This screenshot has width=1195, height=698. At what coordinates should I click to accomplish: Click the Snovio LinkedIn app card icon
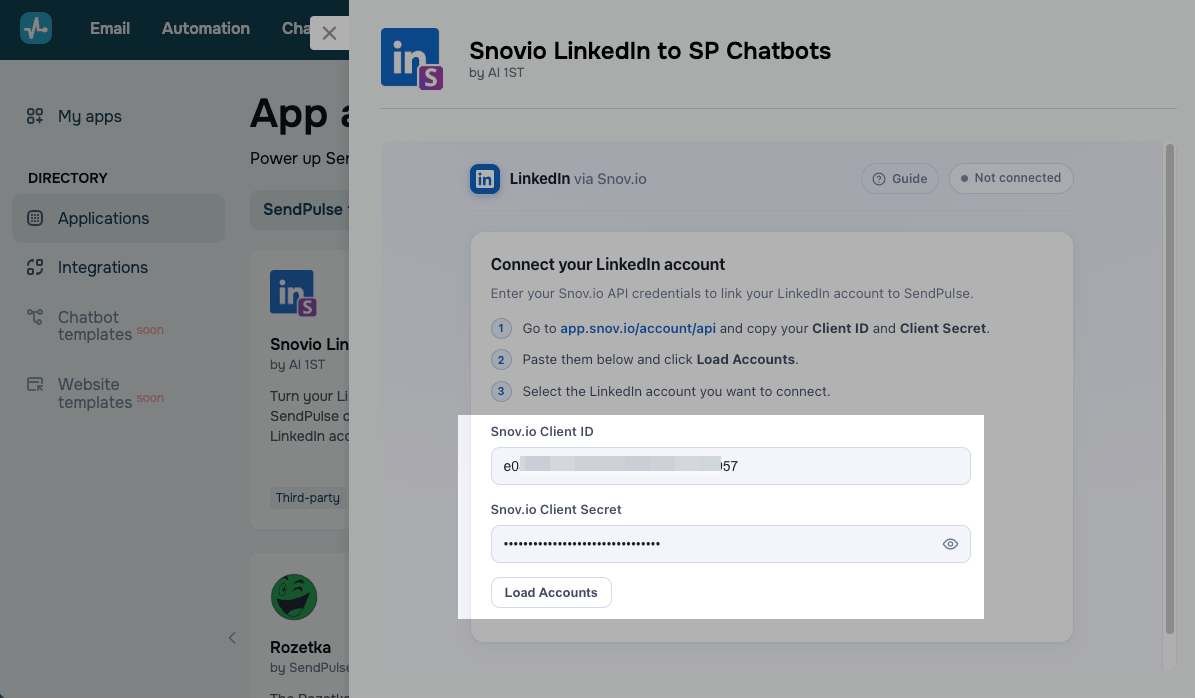tap(293, 293)
